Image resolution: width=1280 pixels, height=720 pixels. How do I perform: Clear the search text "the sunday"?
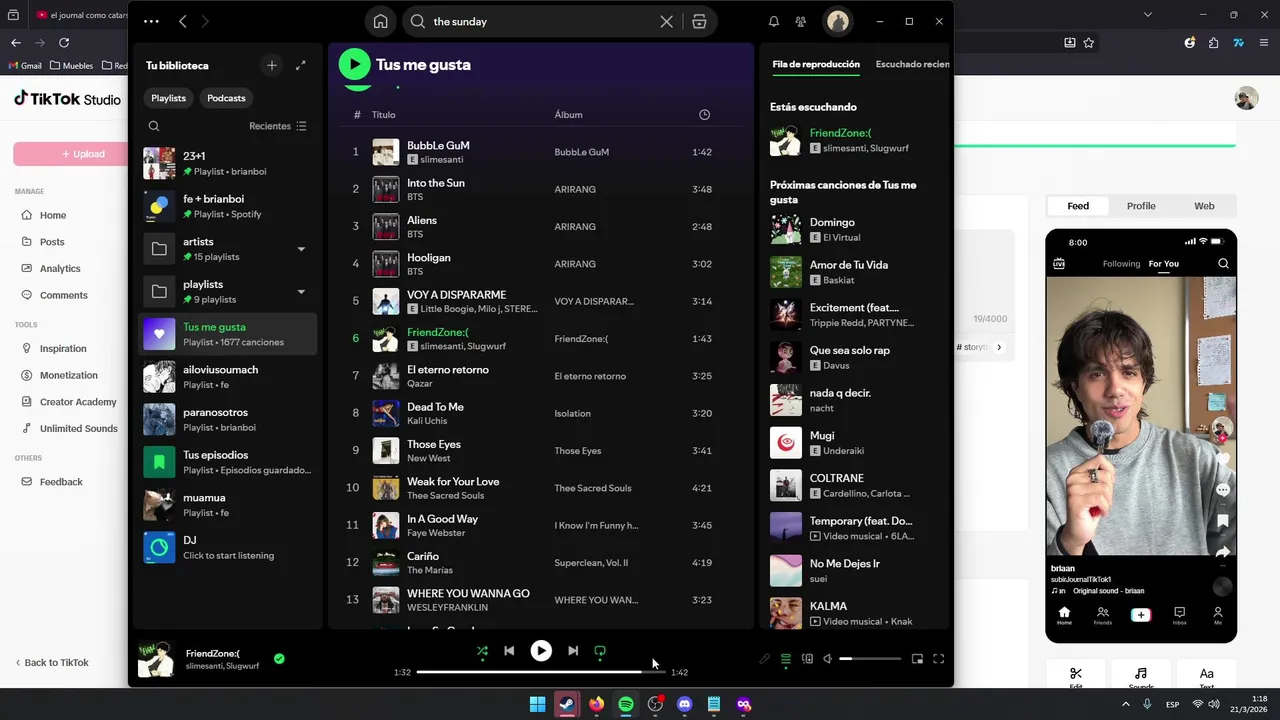pos(666,21)
